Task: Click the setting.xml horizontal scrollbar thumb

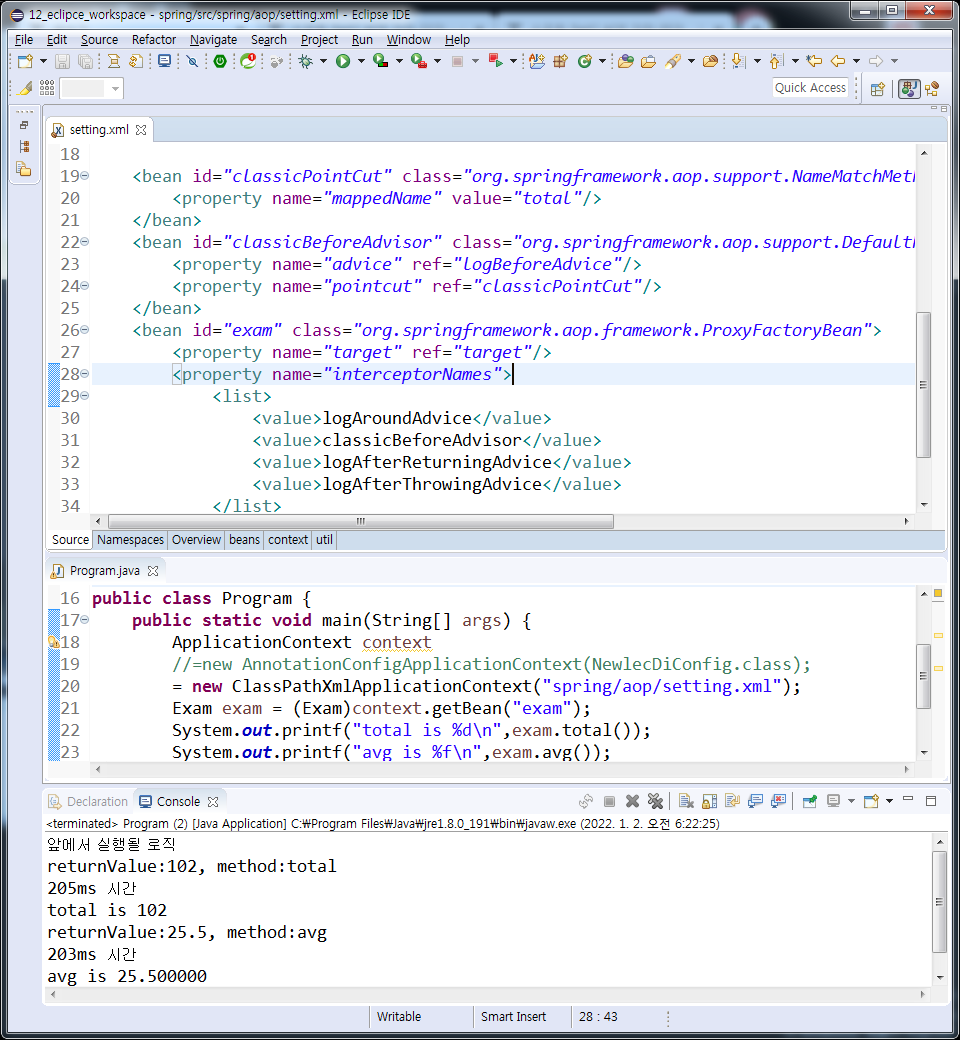Action: [361, 521]
